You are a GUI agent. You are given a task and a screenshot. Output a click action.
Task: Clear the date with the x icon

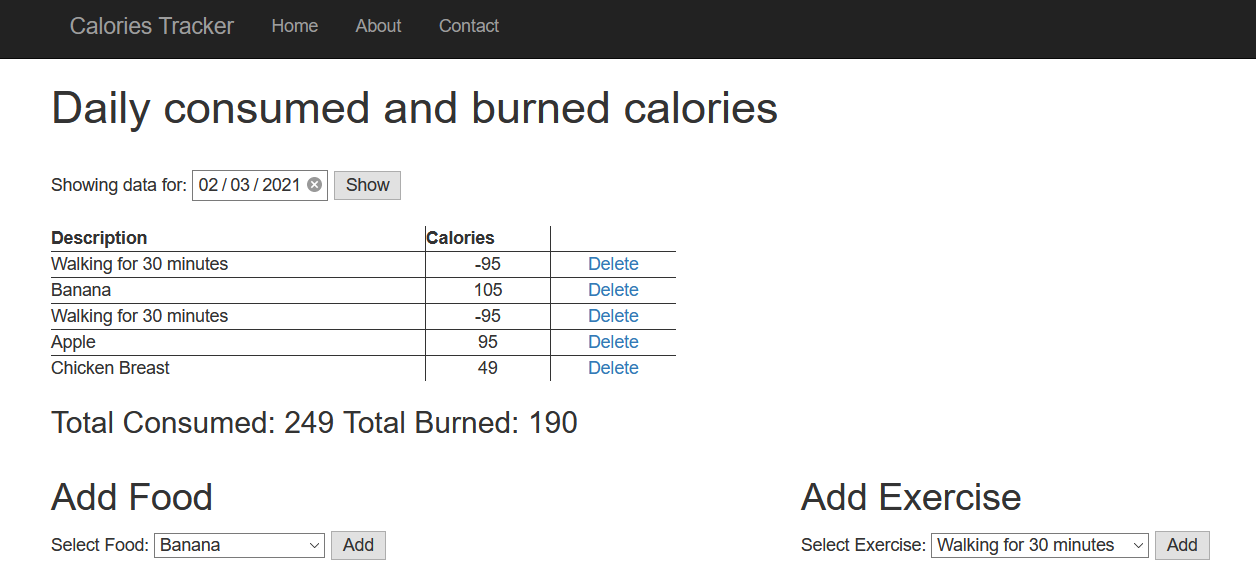tap(314, 185)
